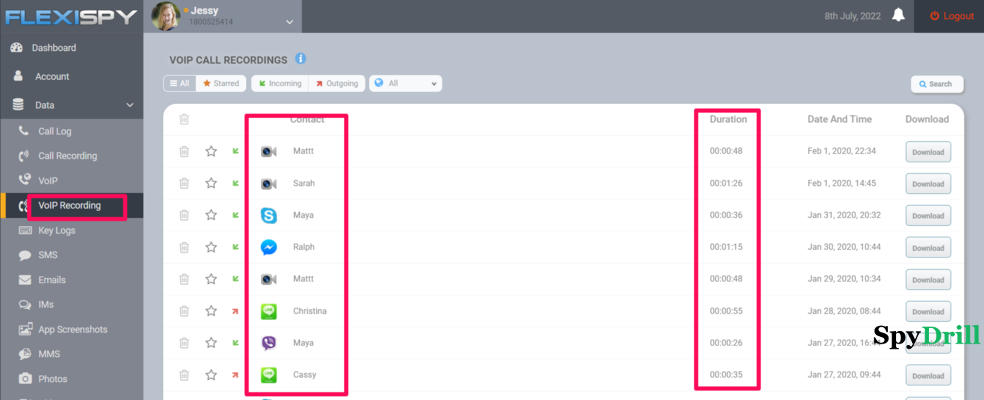Filter by Incoming calls
The image size is (984, 400).
[278, 84]
